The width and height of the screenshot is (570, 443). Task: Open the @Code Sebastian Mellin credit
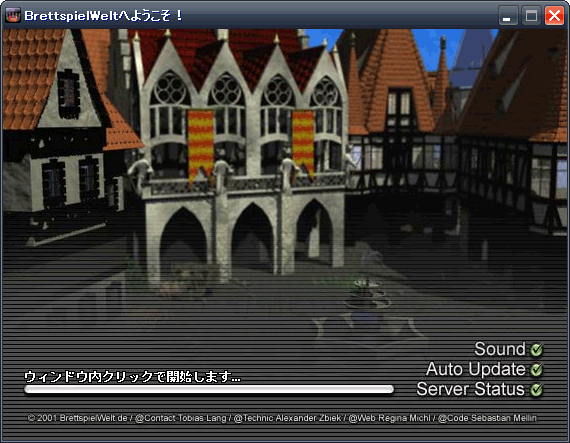point(487,418)
